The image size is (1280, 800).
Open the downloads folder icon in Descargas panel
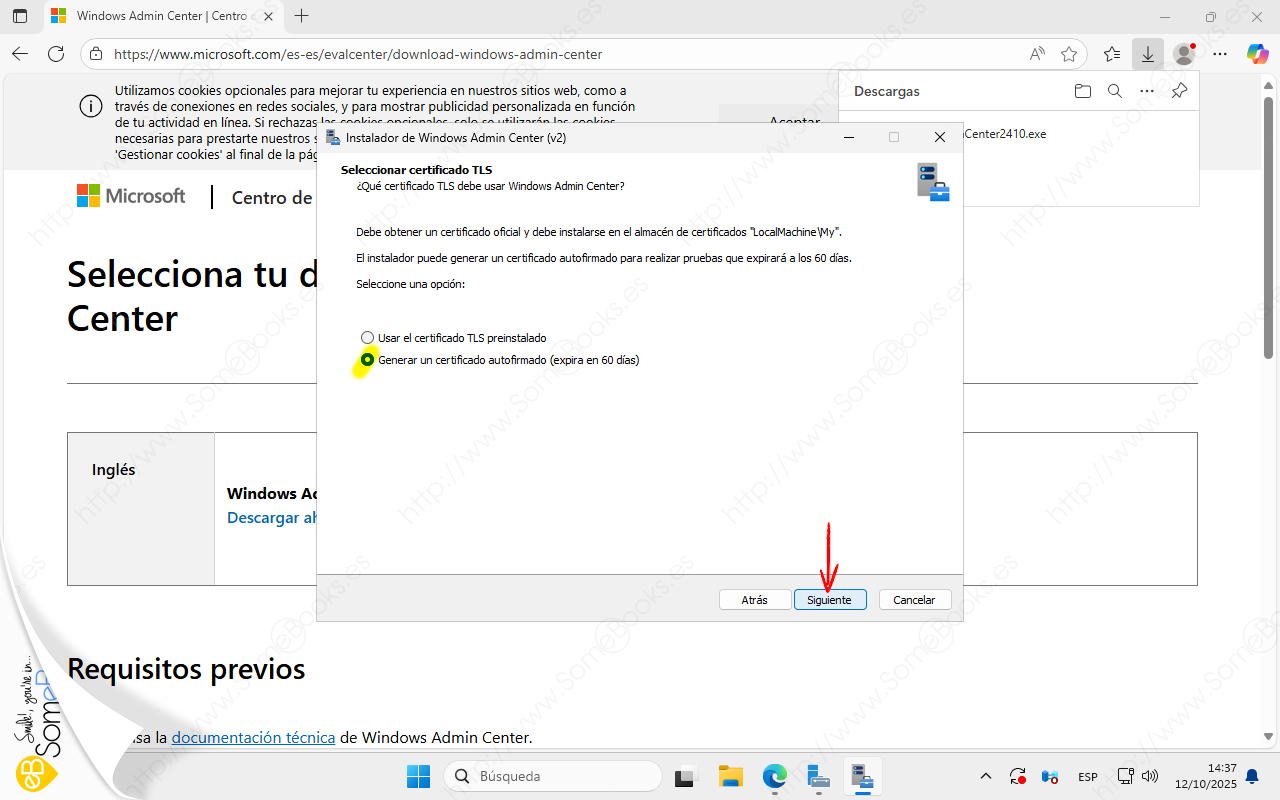coord(1082,91)
